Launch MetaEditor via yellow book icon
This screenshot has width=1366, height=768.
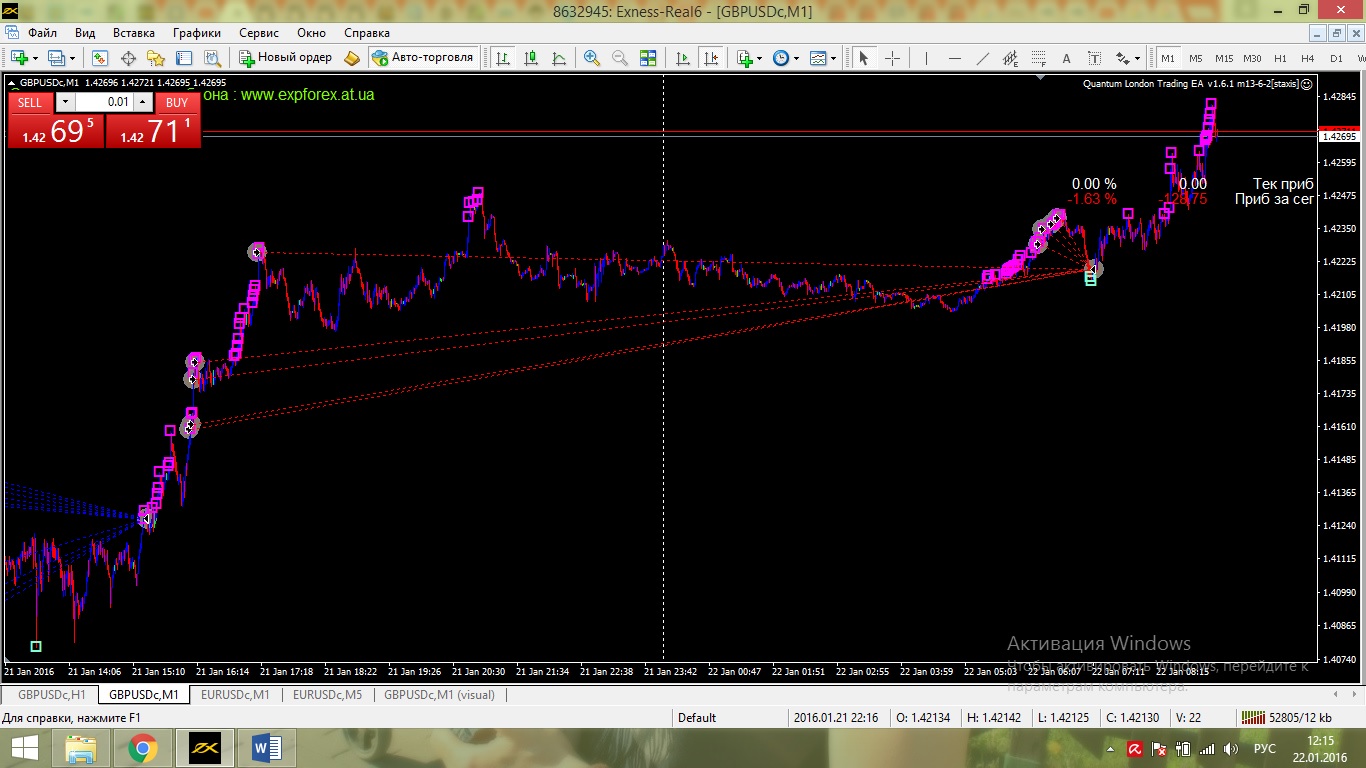click(x=352, y=58)
